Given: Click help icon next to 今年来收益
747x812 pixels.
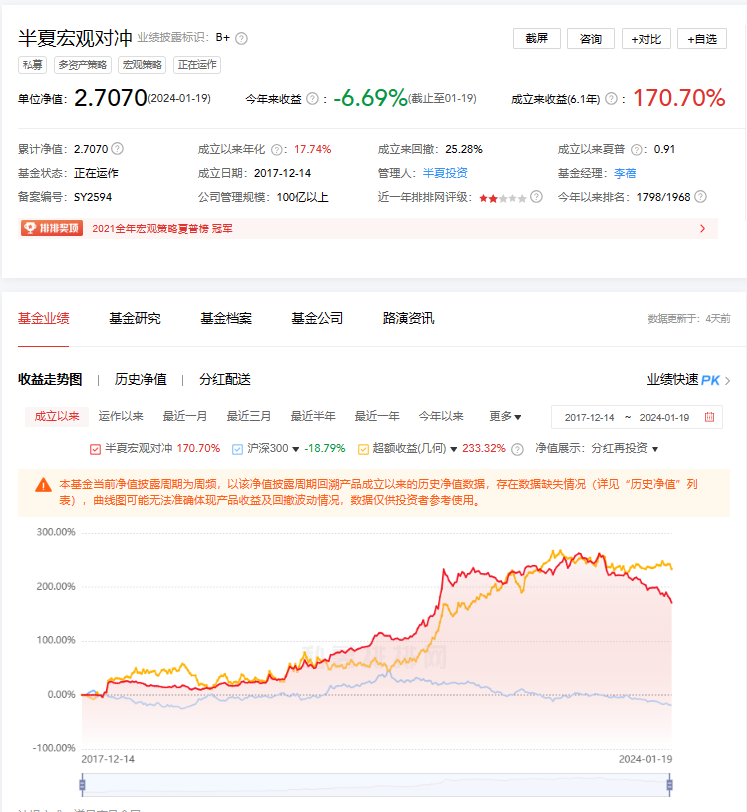Looking at the screenshot, I should coord(312,98).
